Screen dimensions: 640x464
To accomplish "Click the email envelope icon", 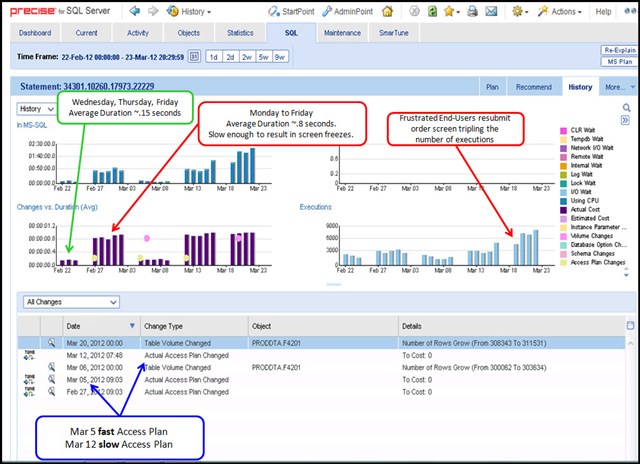I will point(491,11).
